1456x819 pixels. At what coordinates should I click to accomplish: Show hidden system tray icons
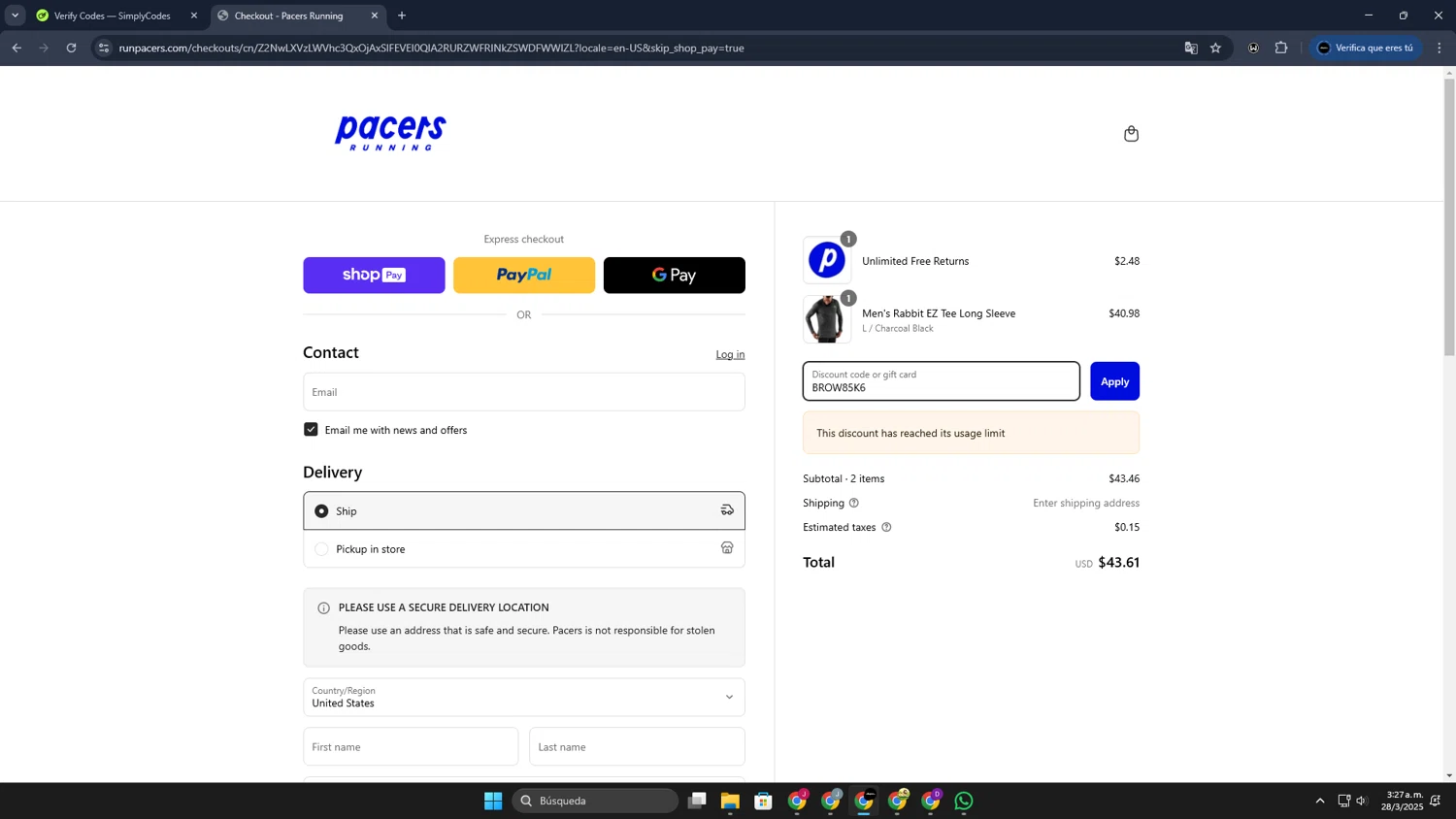tap(1320, 801)
